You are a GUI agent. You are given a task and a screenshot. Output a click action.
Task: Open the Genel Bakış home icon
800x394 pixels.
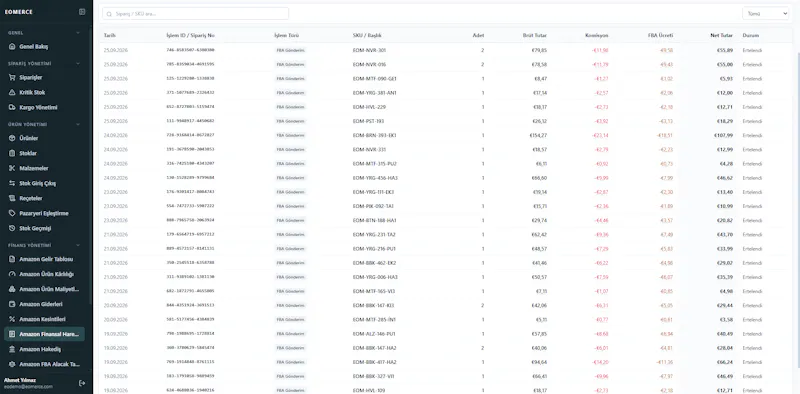(x=12, y=46)
